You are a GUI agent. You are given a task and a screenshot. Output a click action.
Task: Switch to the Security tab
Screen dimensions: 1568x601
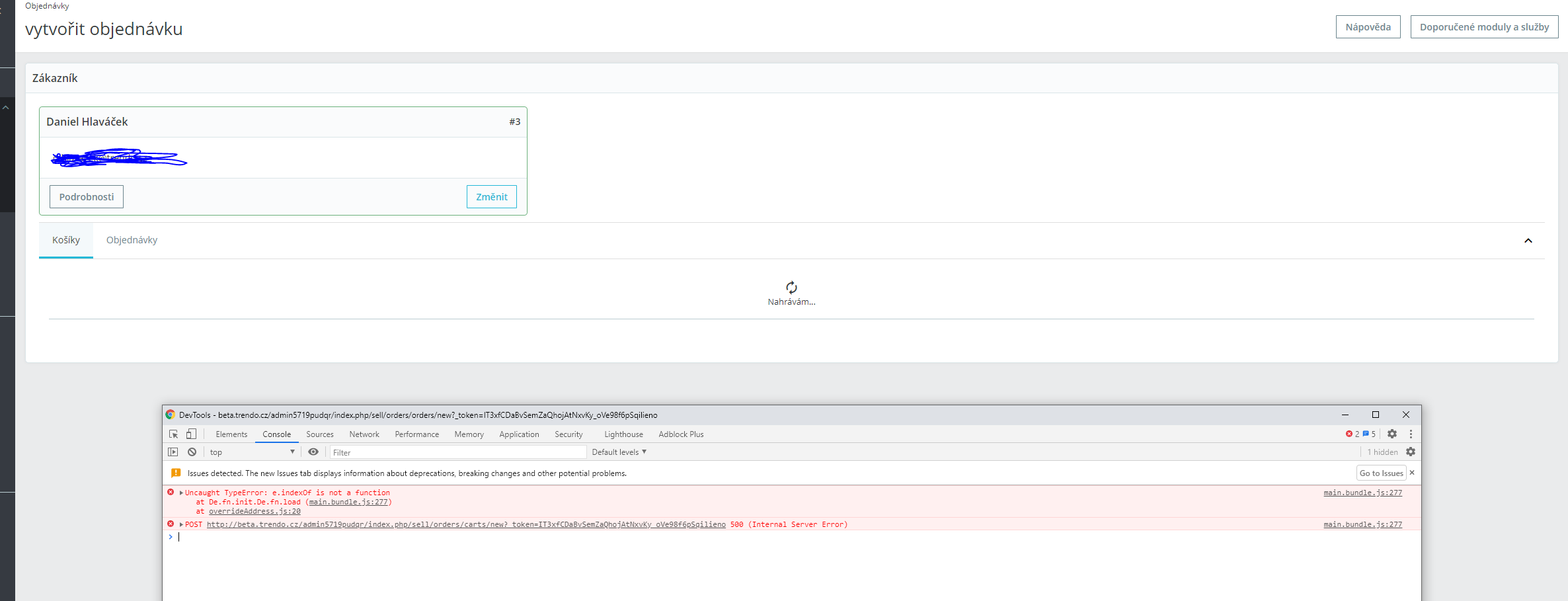coord(568,434)
